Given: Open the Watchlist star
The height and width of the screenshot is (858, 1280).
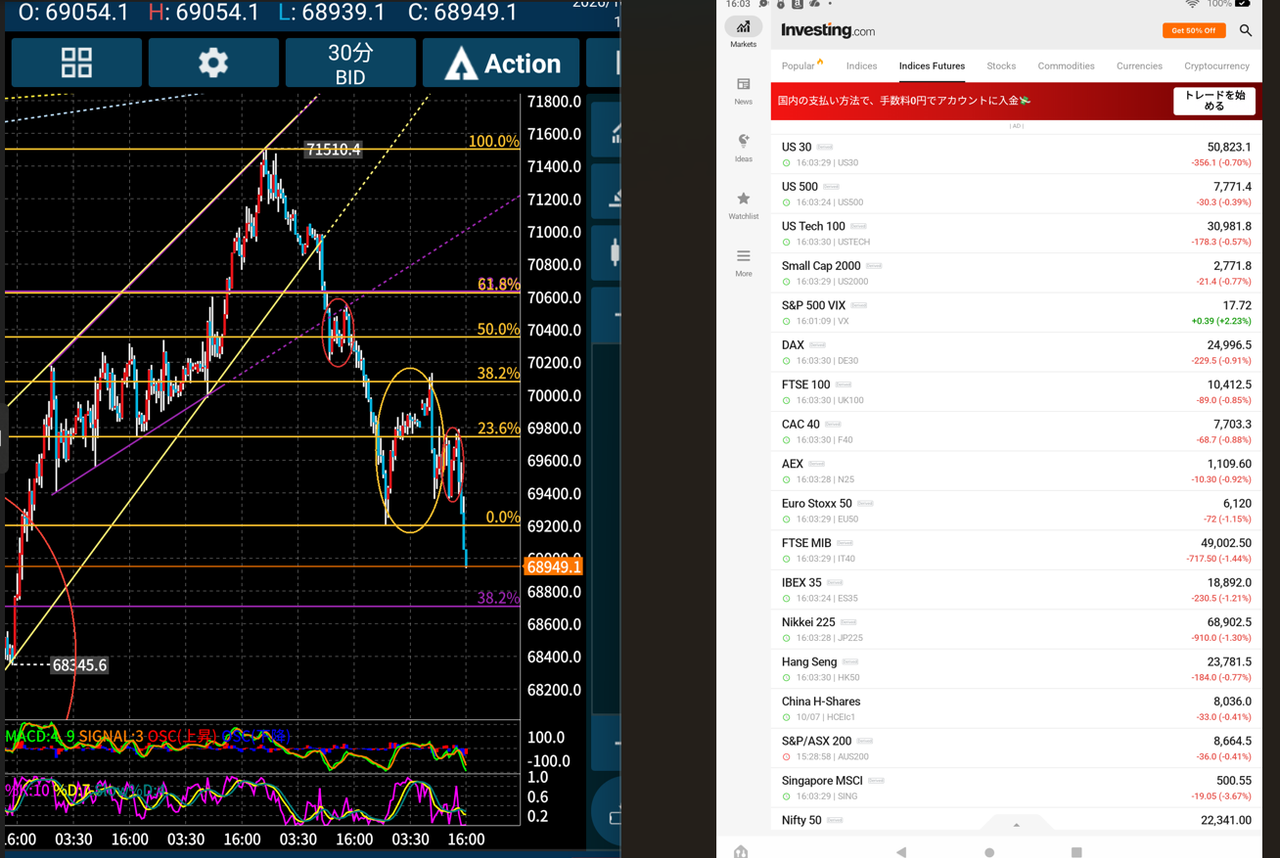Looking at the screenshot, I should (743, 204).
